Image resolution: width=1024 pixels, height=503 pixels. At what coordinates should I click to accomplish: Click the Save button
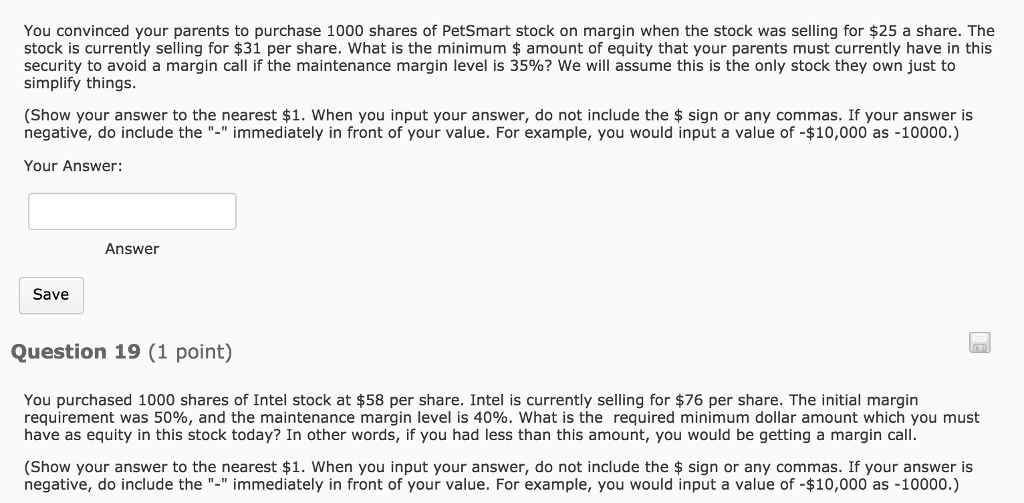pyautogui.click(x=51, y=295)
